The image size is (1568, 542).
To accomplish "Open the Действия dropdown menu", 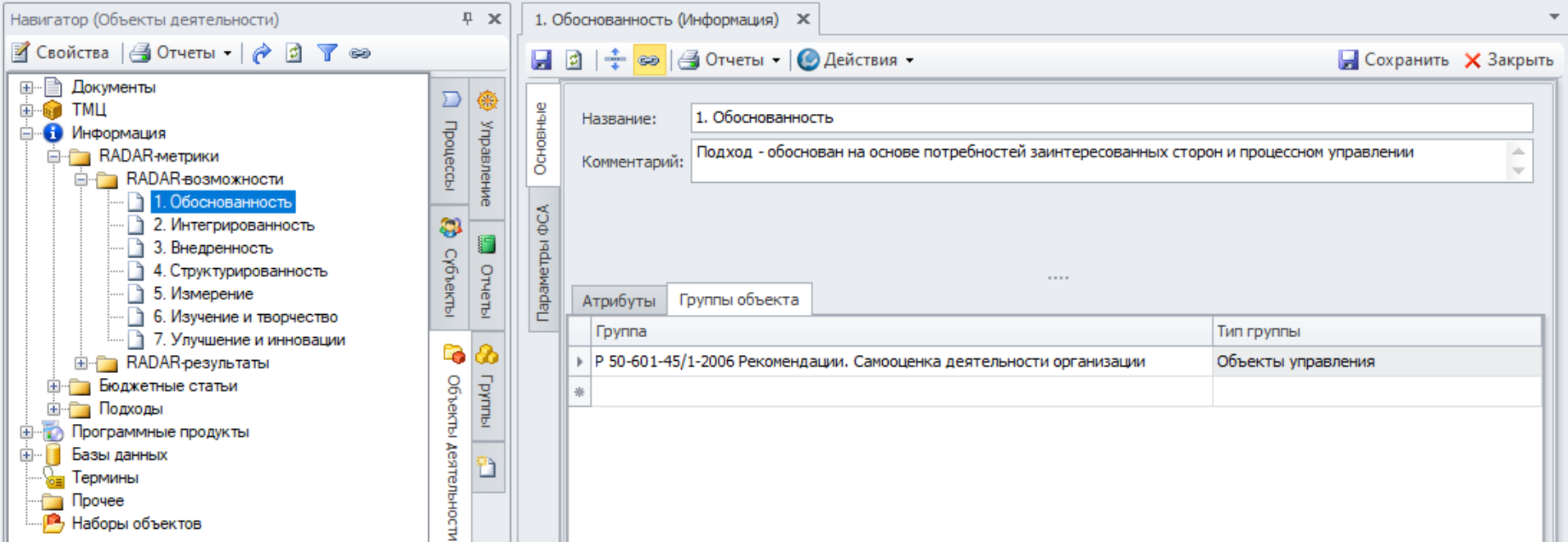I will coord(857,60).
